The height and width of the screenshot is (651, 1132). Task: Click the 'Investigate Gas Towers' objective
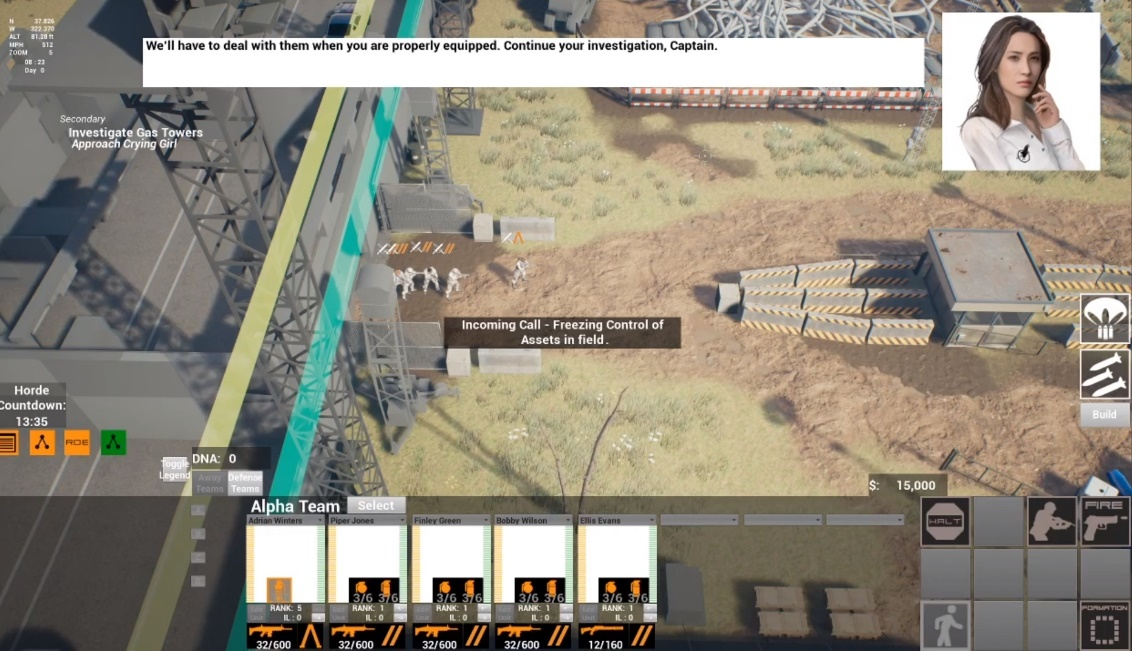click(135, 132)
